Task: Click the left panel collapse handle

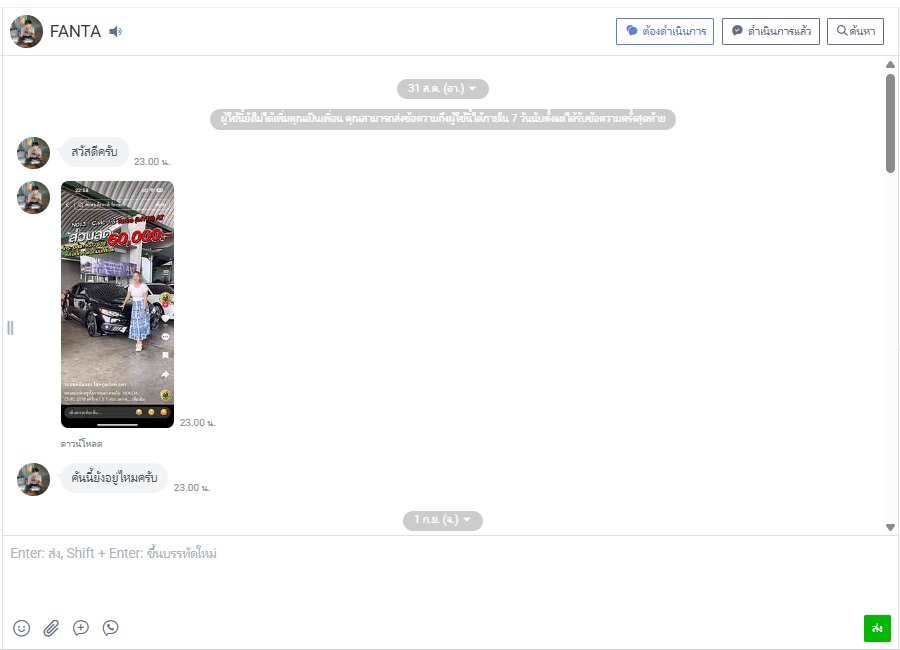Action: pyautogui.click(x=10, y=328)
